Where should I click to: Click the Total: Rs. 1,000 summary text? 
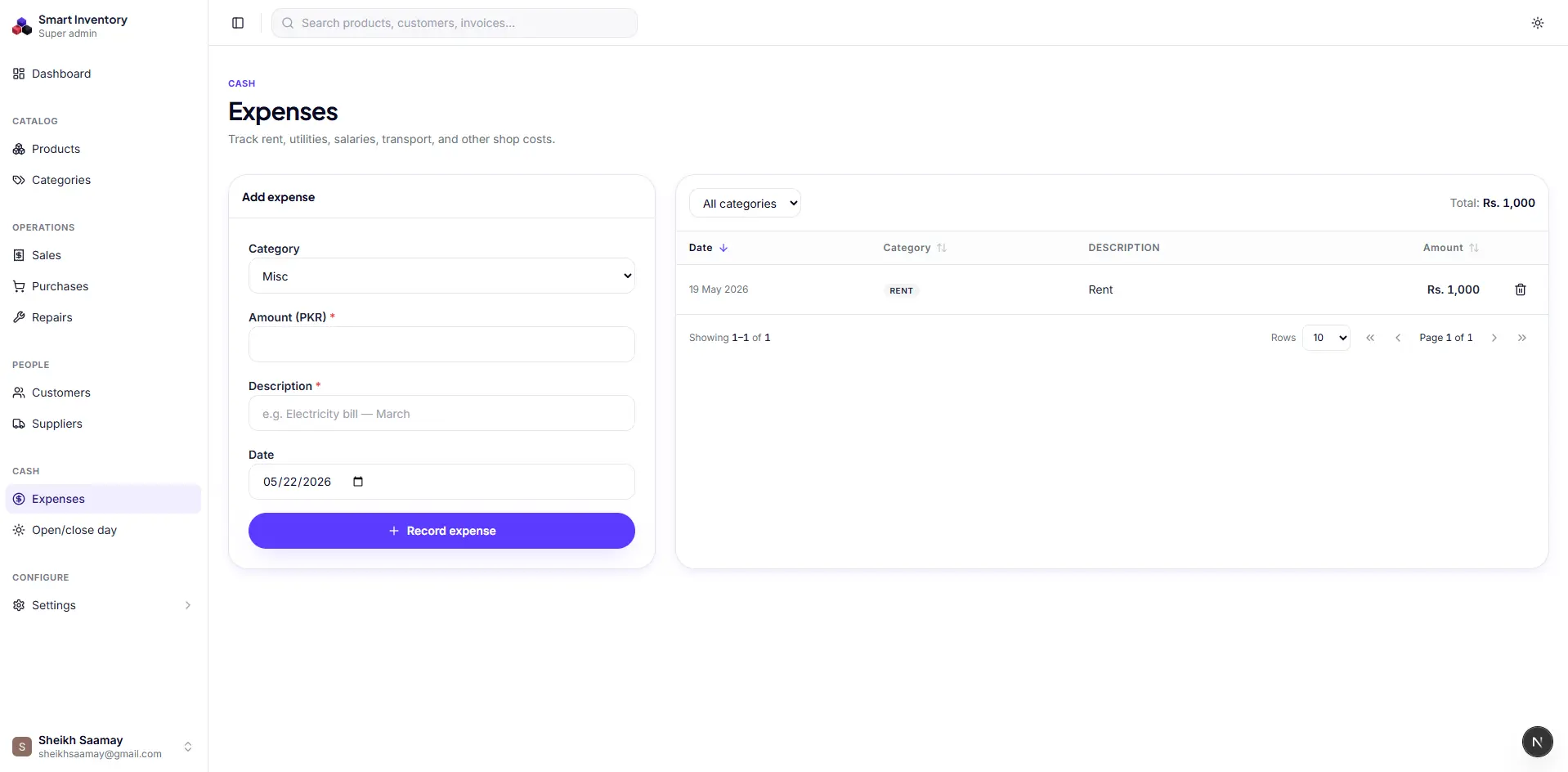point(1493,203)
